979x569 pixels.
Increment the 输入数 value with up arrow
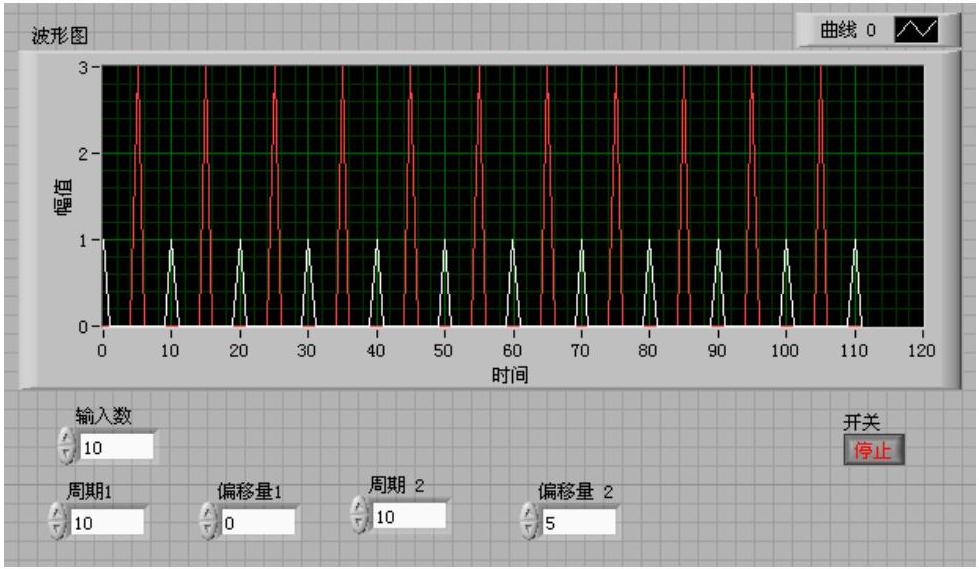click(66, 438)
